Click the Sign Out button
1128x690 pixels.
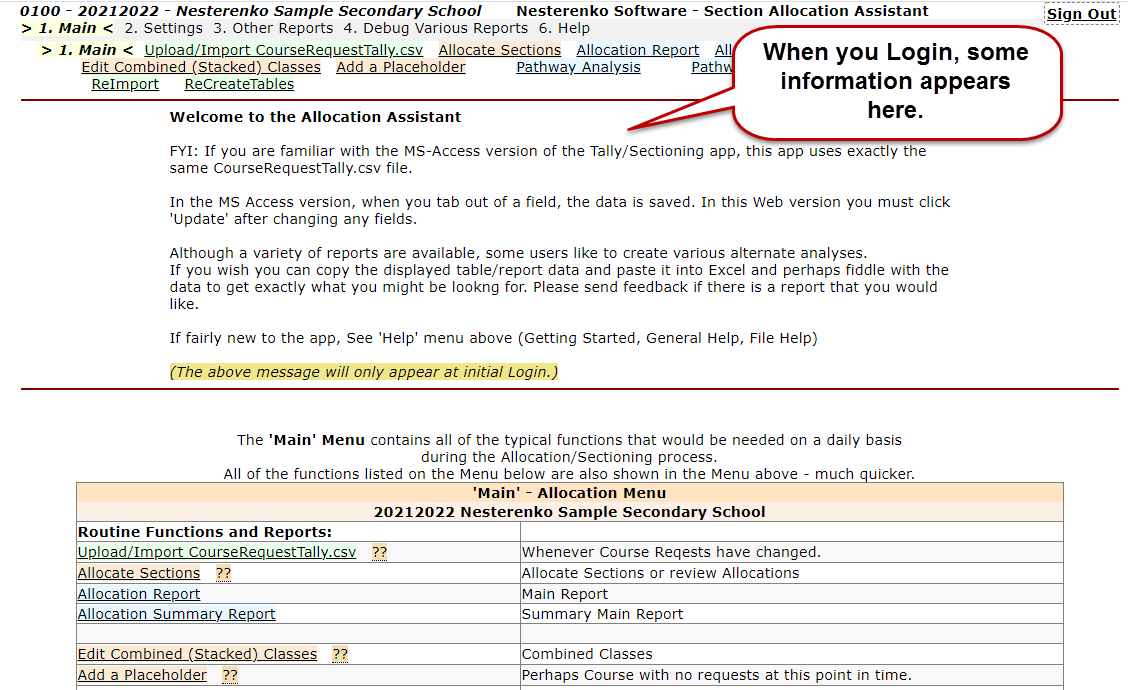pos(1081,14)
